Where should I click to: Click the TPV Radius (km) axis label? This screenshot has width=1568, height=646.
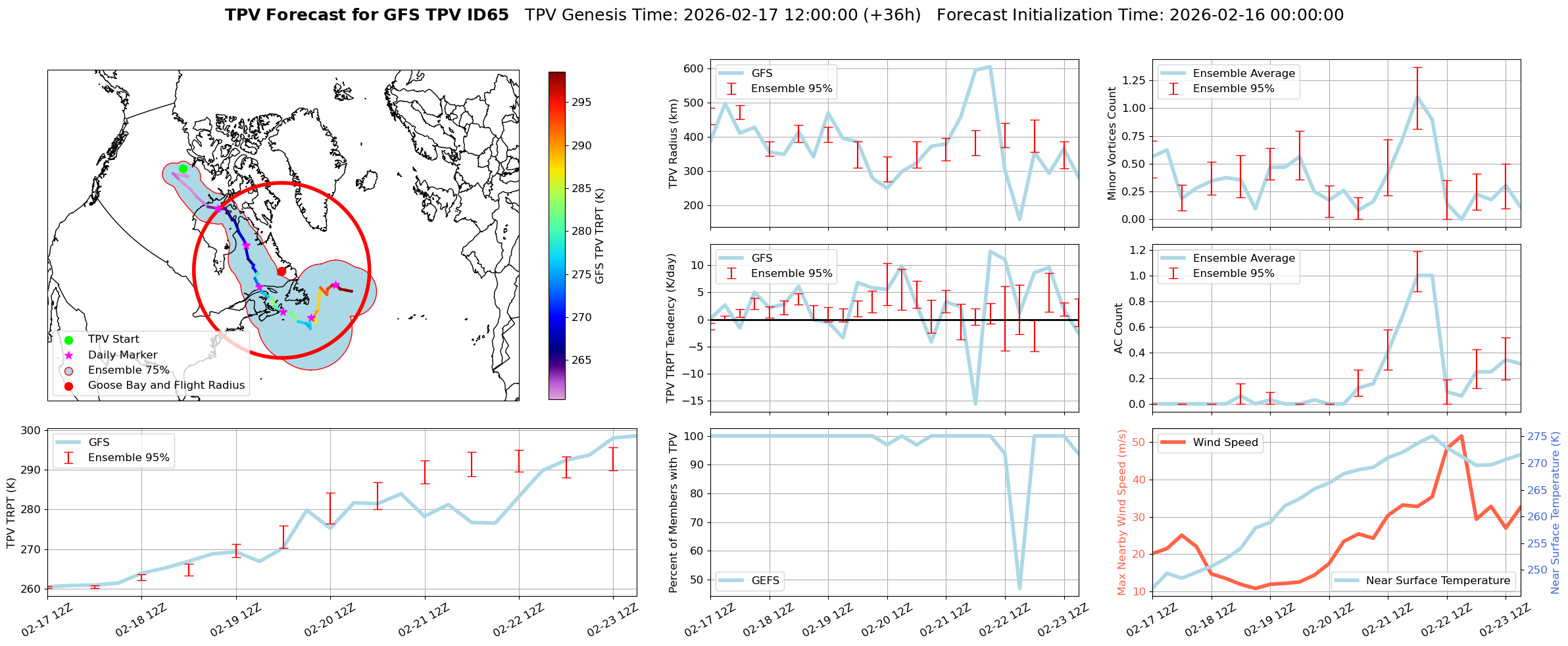(673, 143)
